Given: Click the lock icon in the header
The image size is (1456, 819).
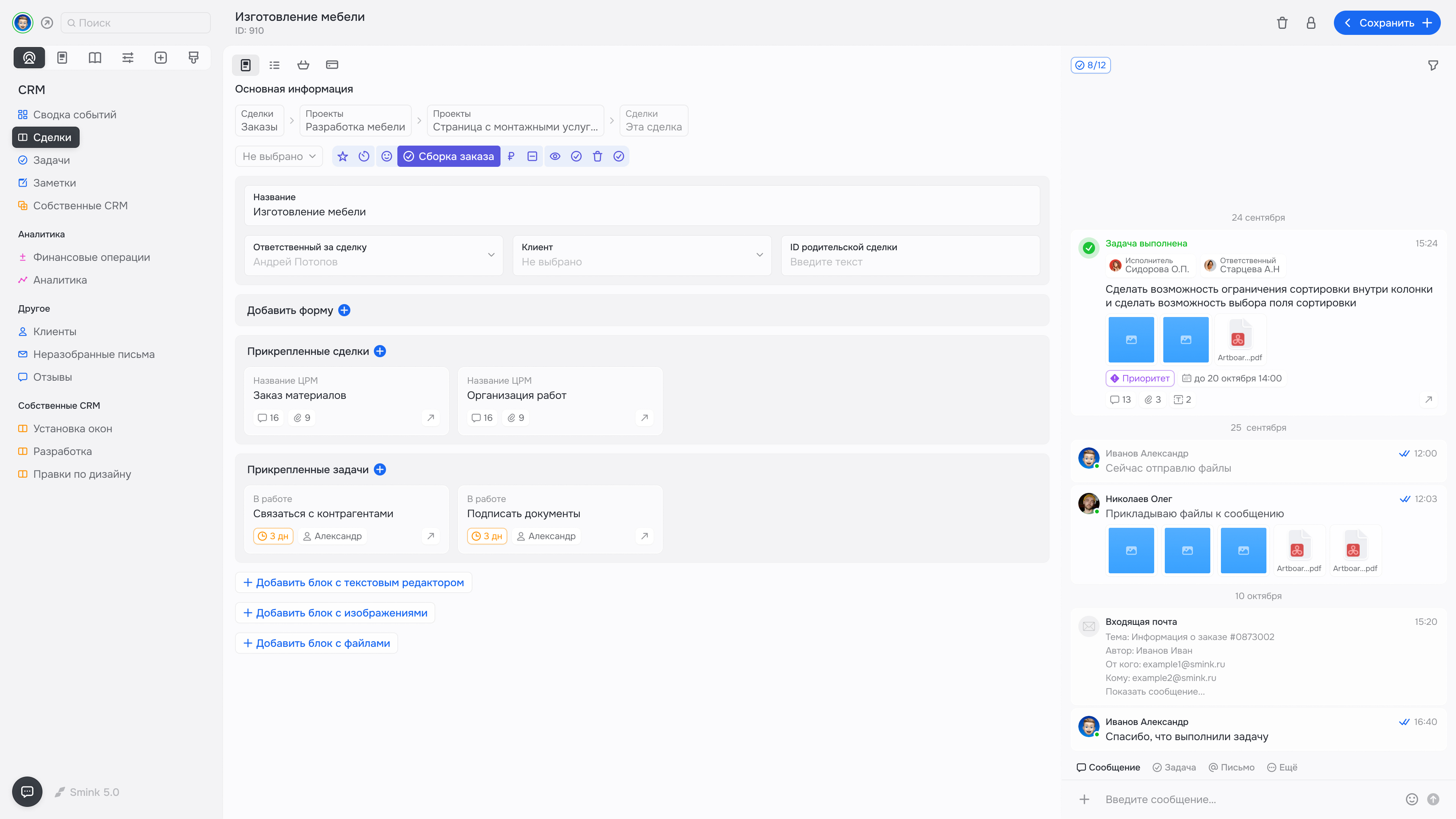Looking at the screenshot, I should (1311, 23).
